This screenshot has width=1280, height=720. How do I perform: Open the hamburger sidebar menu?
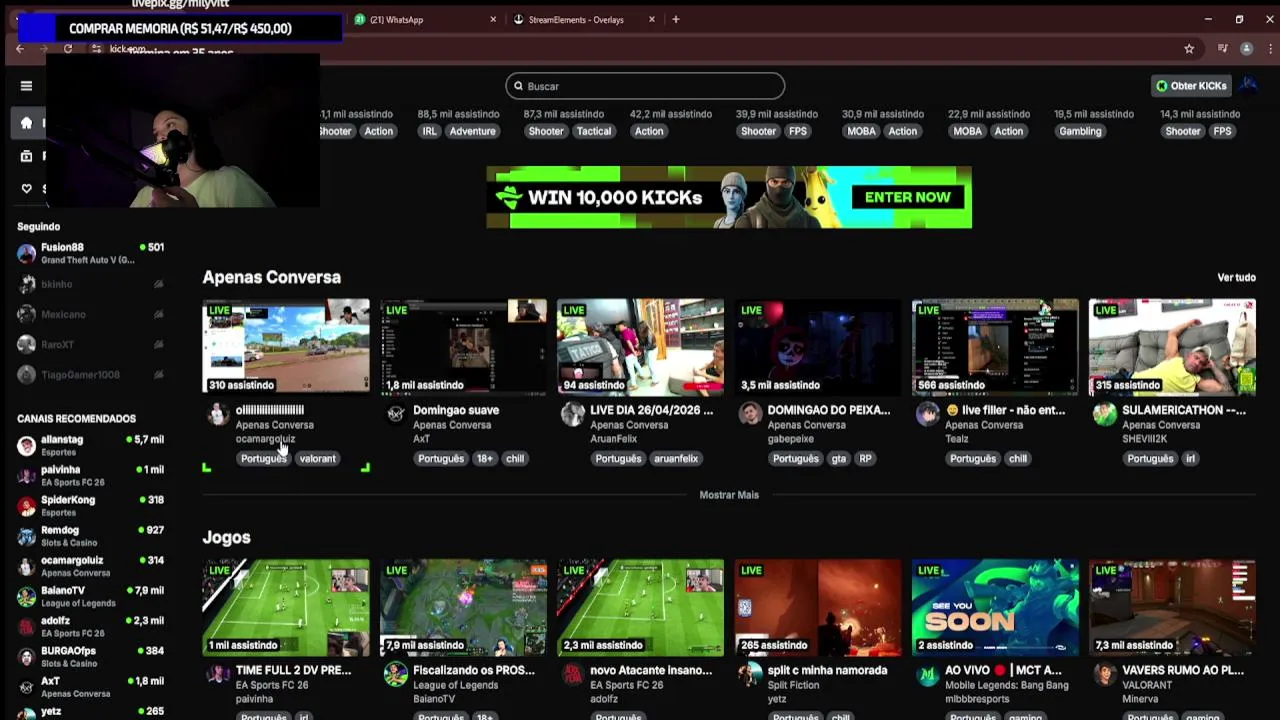click(x=26, y=86)
